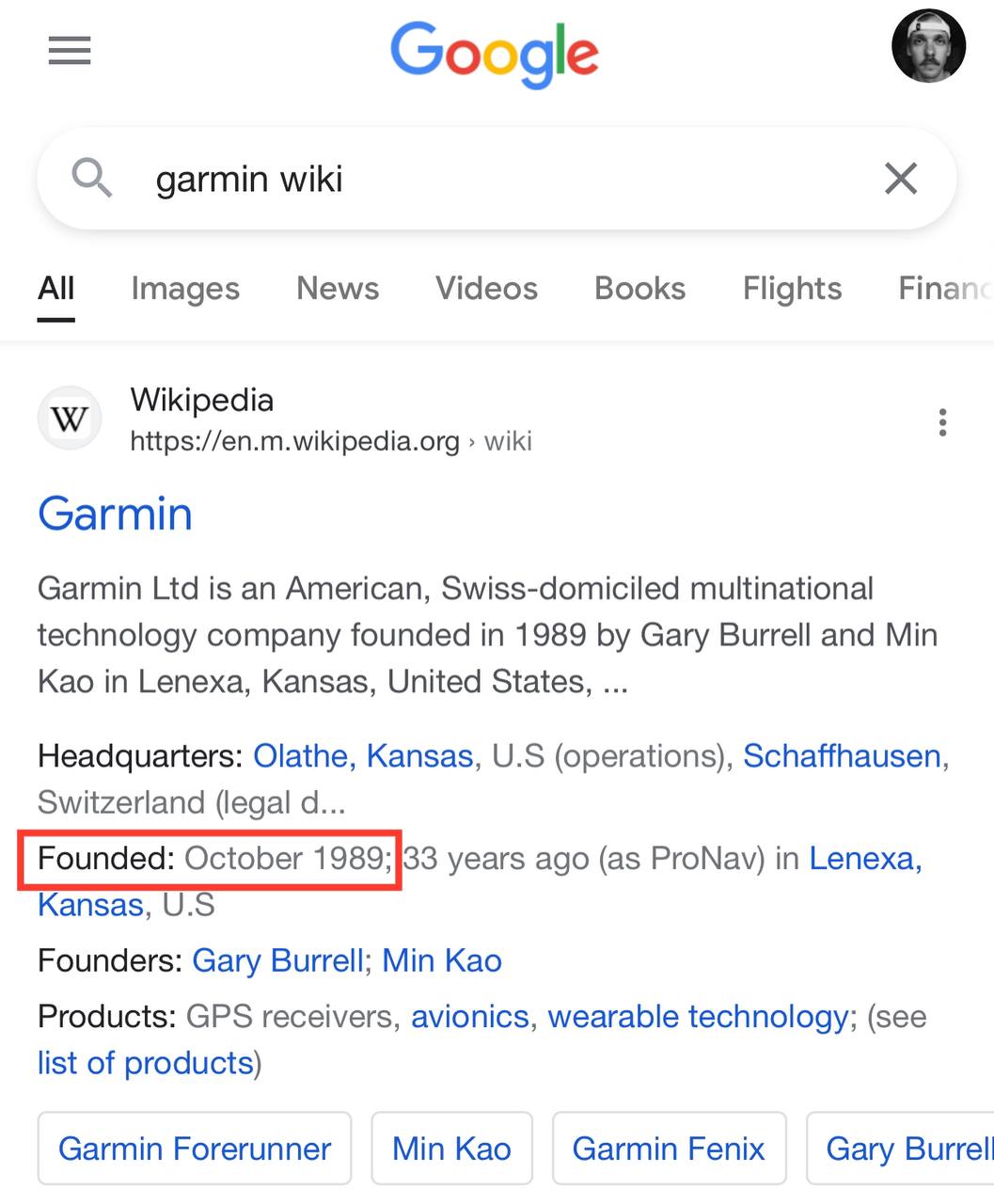Tap the Google logo
994x1204 pixels.
495,55
